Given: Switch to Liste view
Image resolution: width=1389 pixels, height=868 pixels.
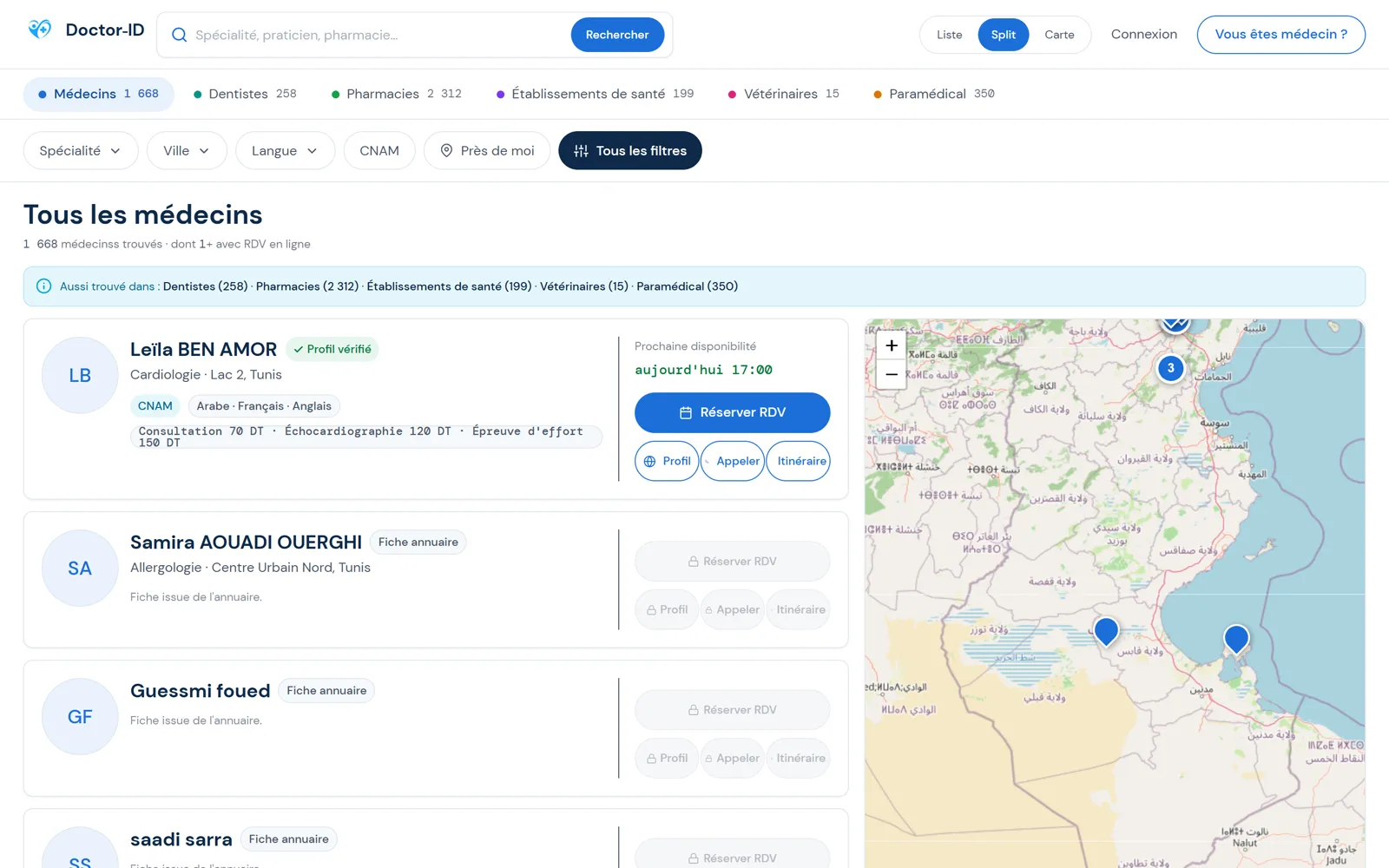Looking at the screenshot, I should [x=949, y=35].
